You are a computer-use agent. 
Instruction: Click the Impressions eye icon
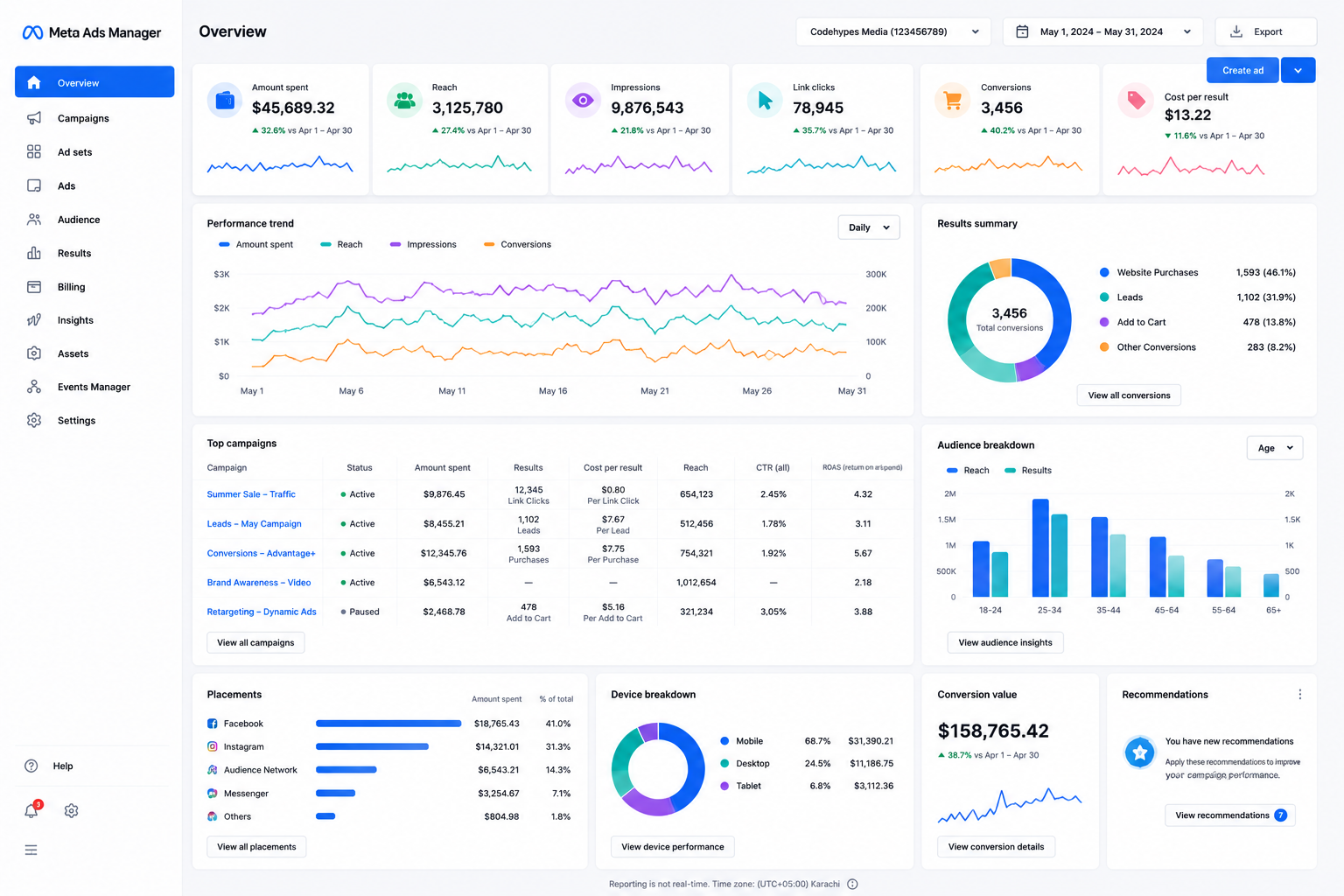583,101
